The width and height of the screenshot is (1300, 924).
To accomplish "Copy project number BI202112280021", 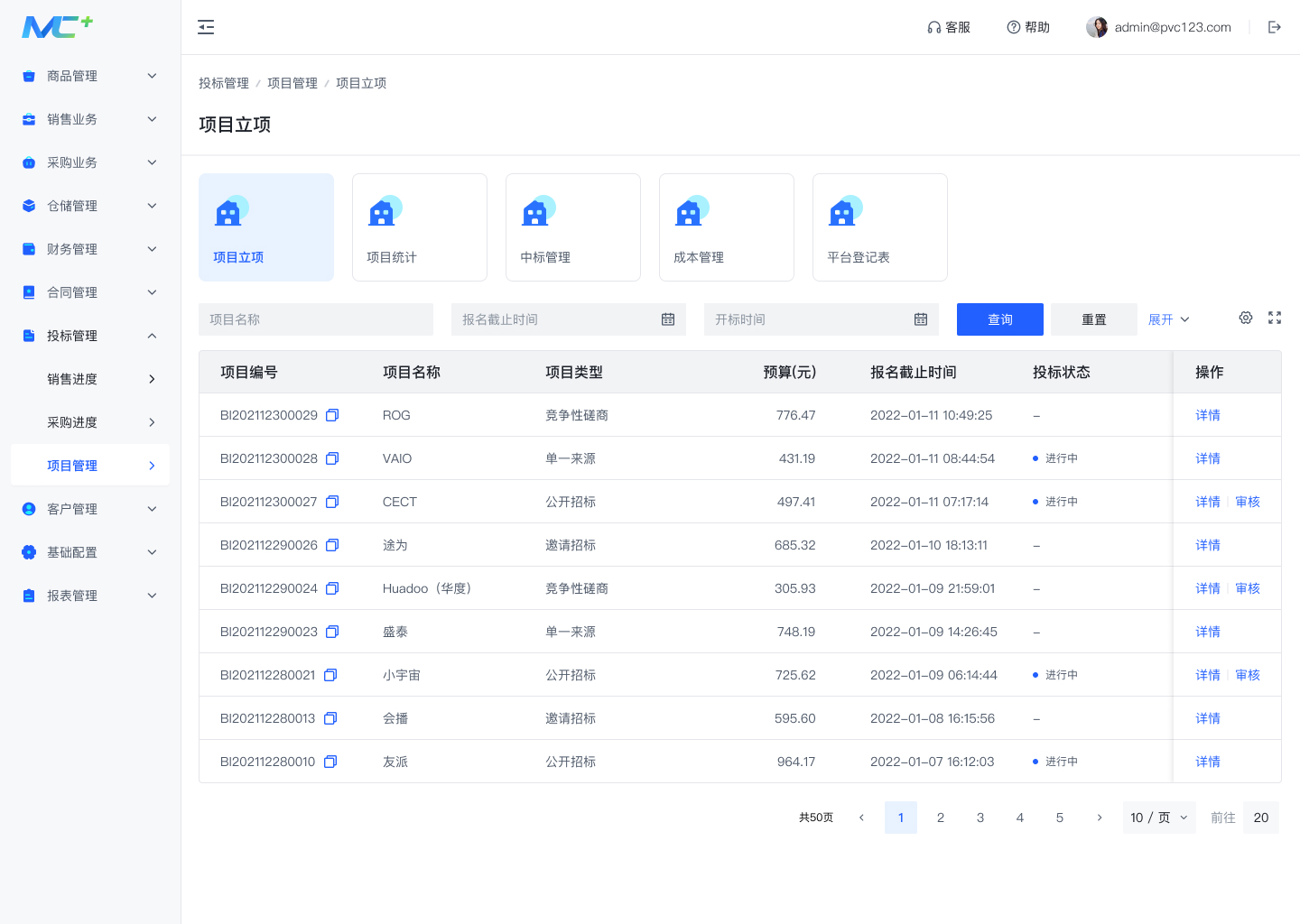I will 330,675.
